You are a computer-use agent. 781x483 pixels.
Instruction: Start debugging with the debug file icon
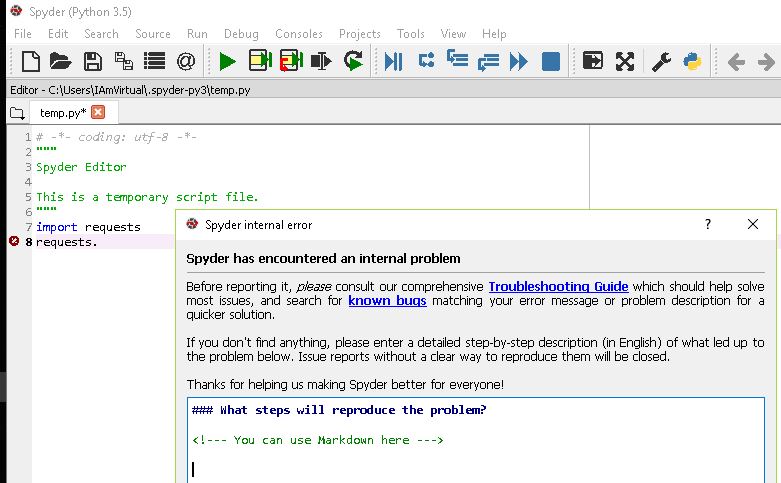393,62
